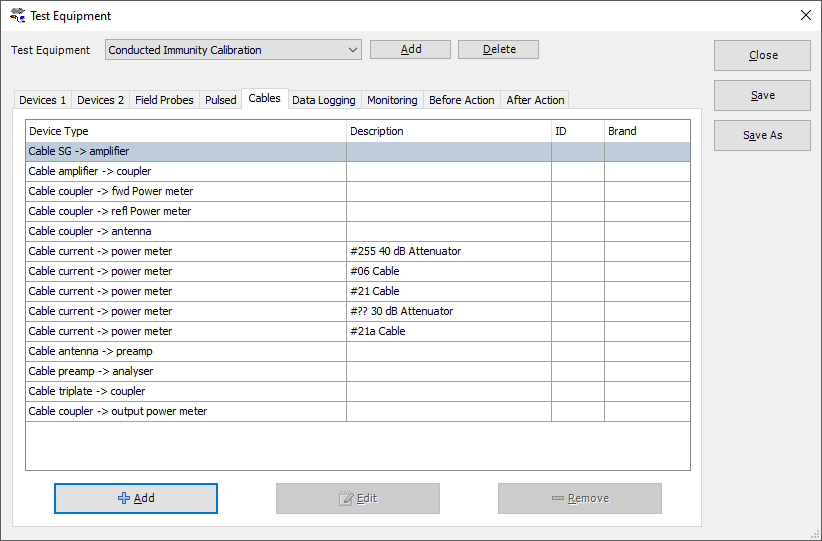Click the Delete test equipment button

point(499,49)
